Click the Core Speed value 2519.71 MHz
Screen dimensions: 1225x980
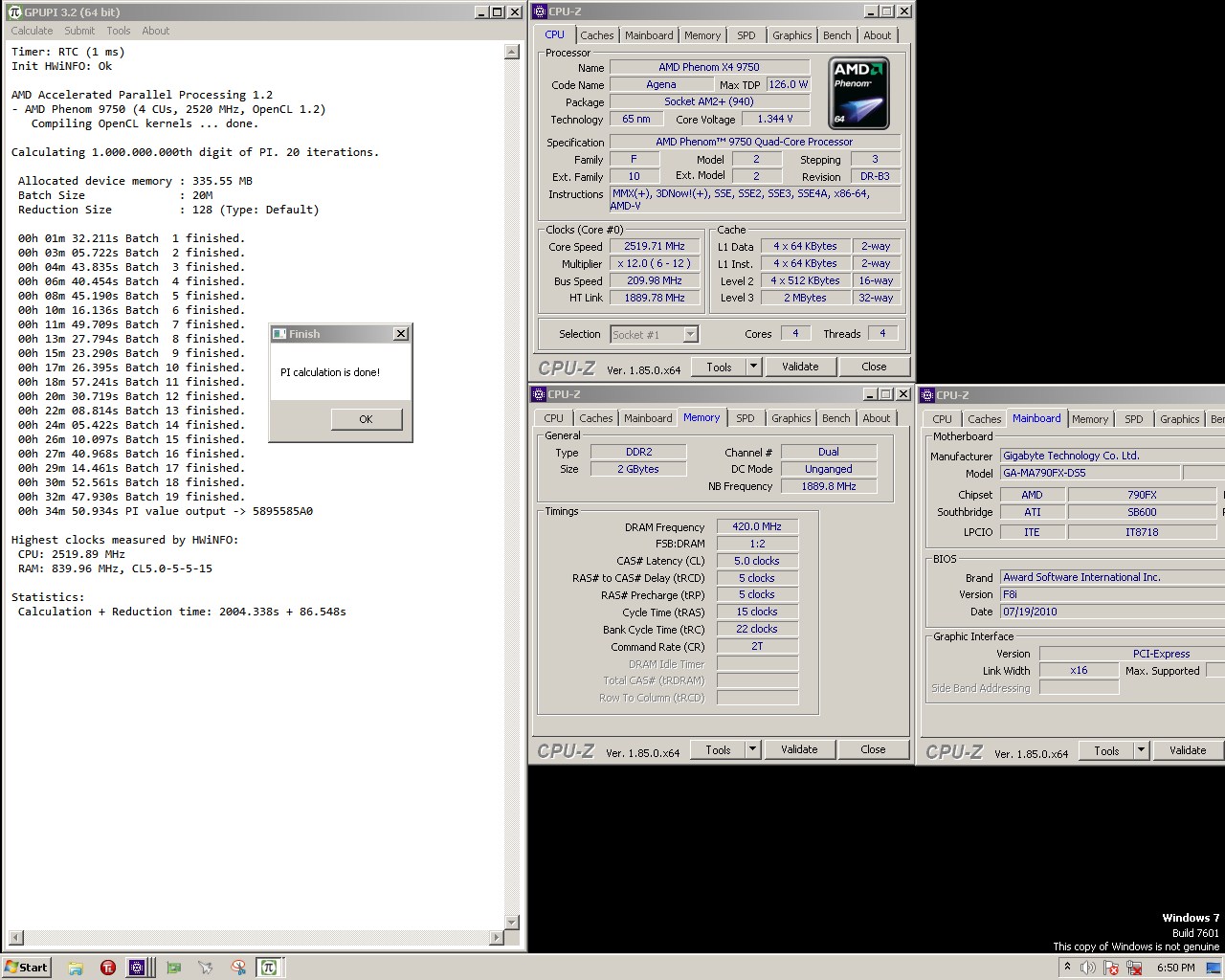655,246
